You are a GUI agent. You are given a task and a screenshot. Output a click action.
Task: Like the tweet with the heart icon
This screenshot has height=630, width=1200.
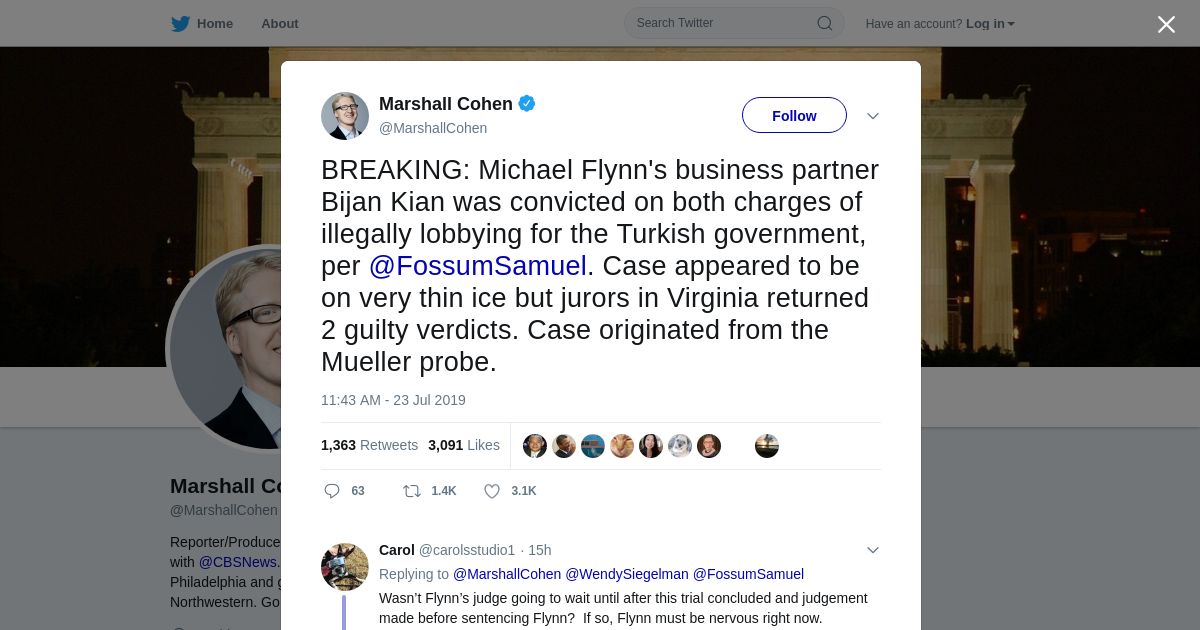(492, 491)
